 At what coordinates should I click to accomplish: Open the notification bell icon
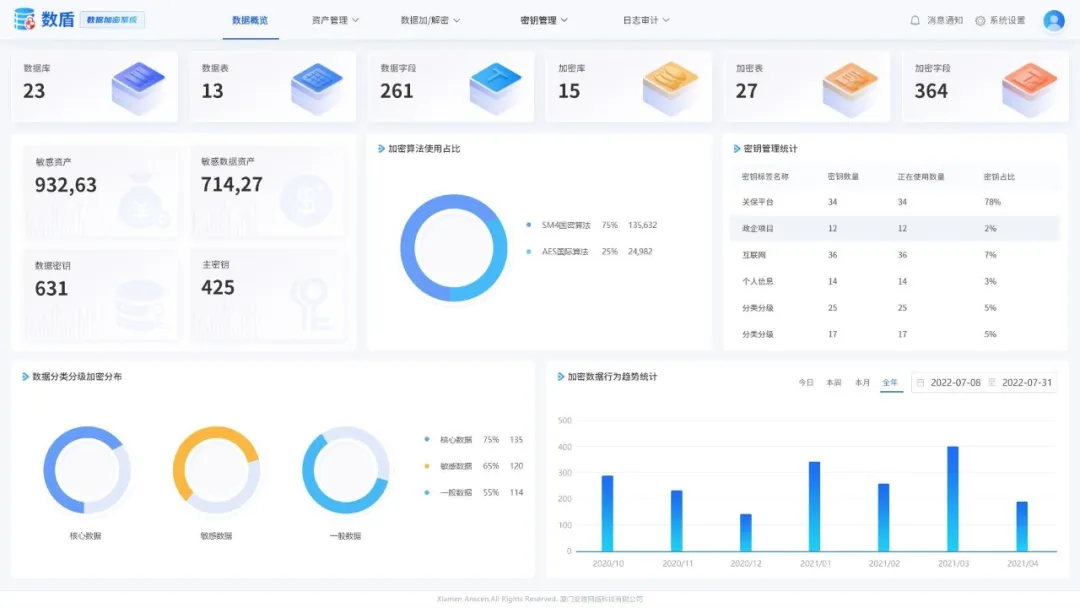point(915,20)
